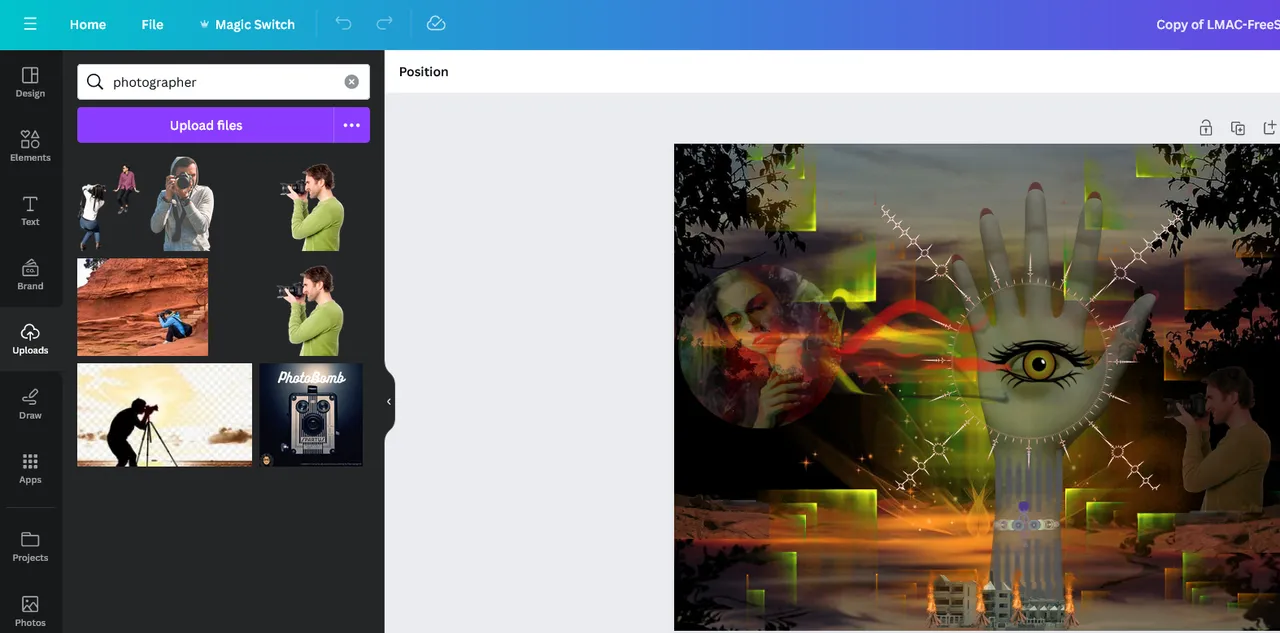Image resolution: width=1280 pixels, height=633 pixels.
Task: Click the Position button
Action: pos(424,72)
